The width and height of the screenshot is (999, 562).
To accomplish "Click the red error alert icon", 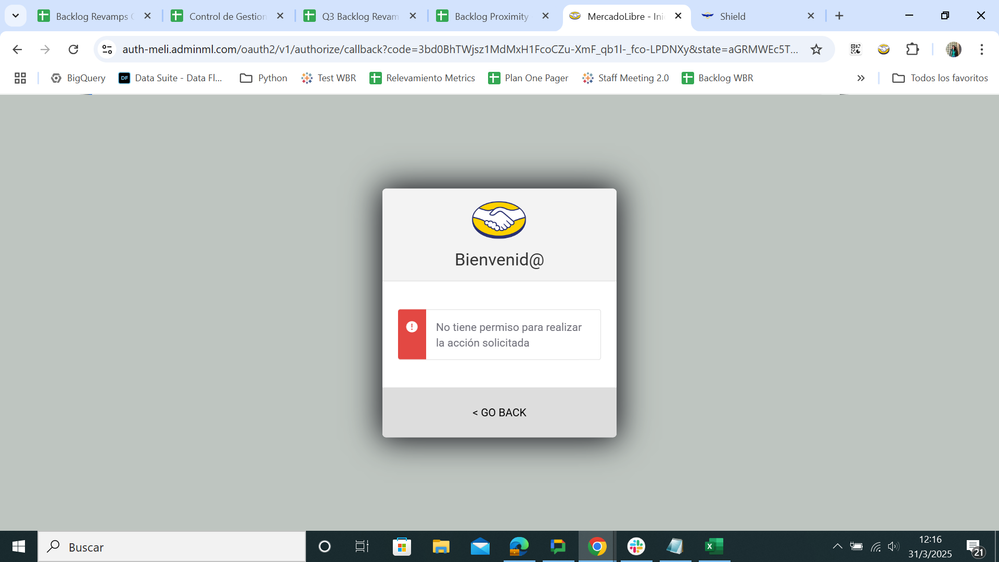I will point(412,327).
